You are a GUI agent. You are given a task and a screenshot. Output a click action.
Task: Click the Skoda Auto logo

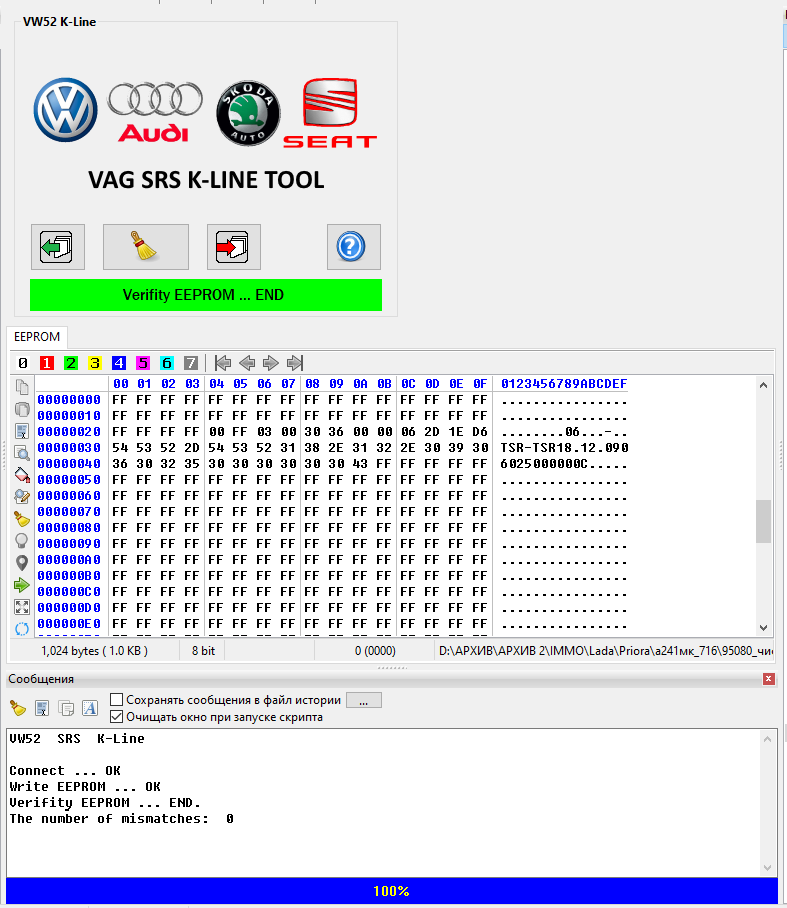point(248,113)
